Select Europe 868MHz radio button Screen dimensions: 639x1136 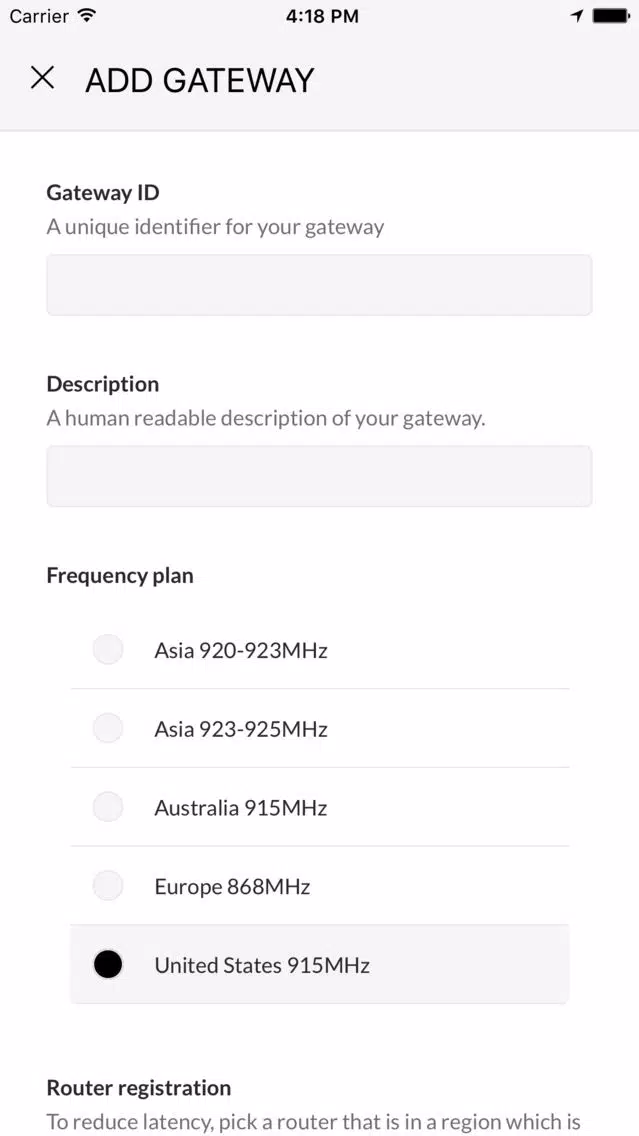click(108, 885)
